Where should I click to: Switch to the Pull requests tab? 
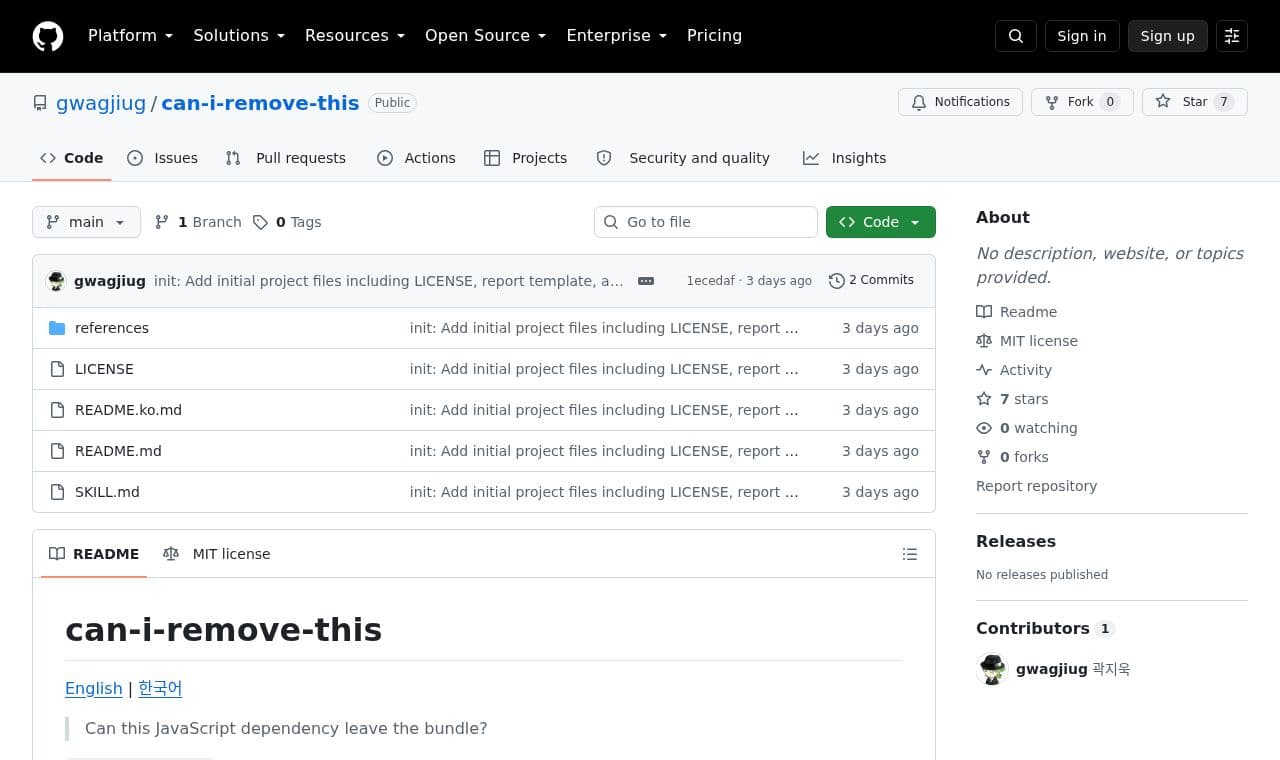(x=286, y=158)
